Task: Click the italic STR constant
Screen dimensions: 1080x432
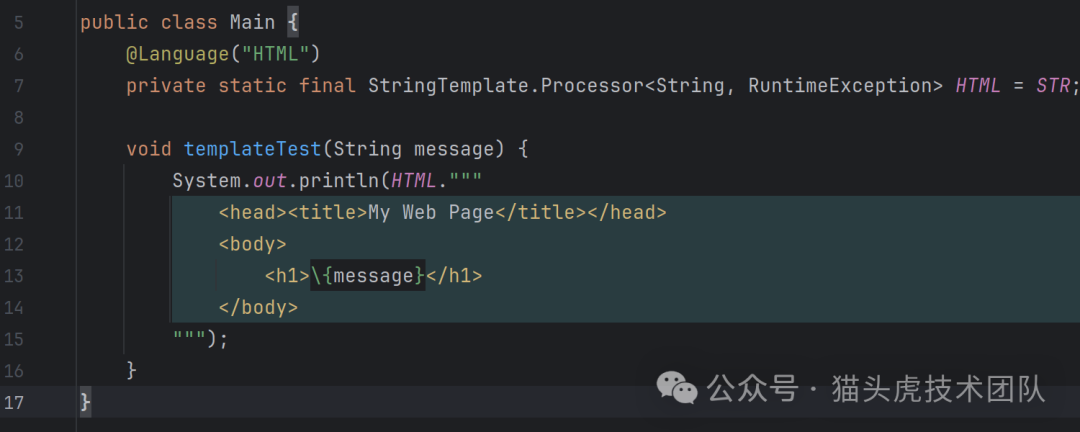Action: [x=1052, y=86]
